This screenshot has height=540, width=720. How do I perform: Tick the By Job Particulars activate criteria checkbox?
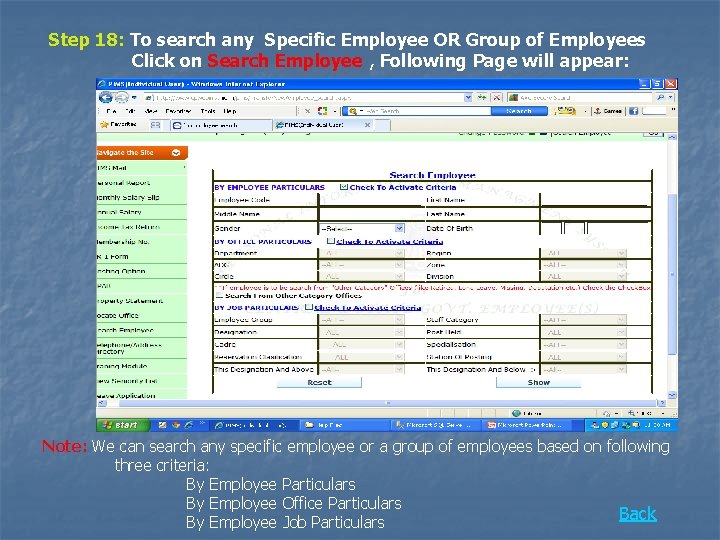309,307
